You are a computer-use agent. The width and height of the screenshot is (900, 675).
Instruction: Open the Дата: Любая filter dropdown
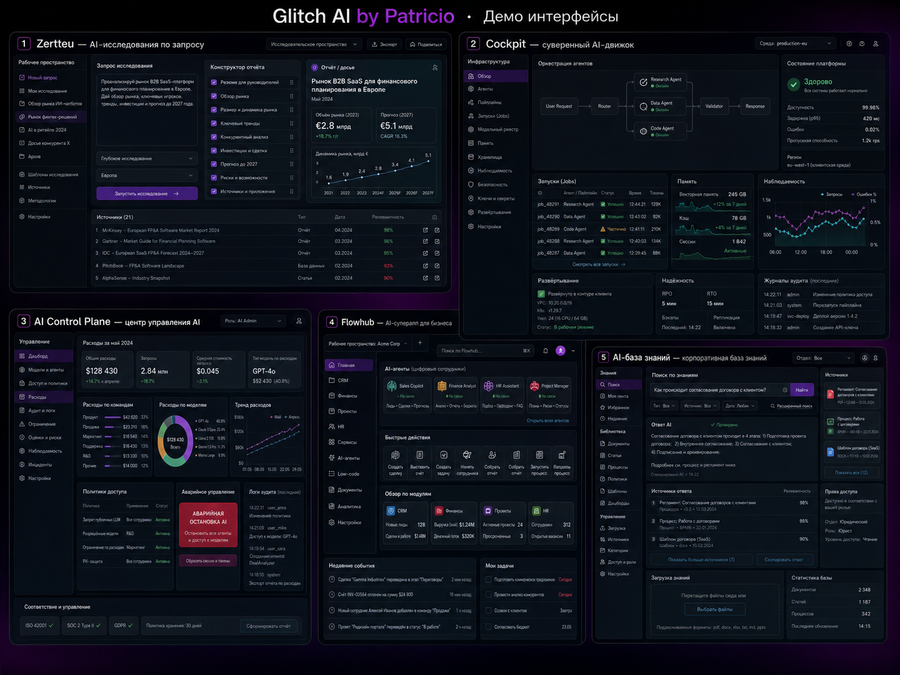pyautogui.click(x=739, y=406)
